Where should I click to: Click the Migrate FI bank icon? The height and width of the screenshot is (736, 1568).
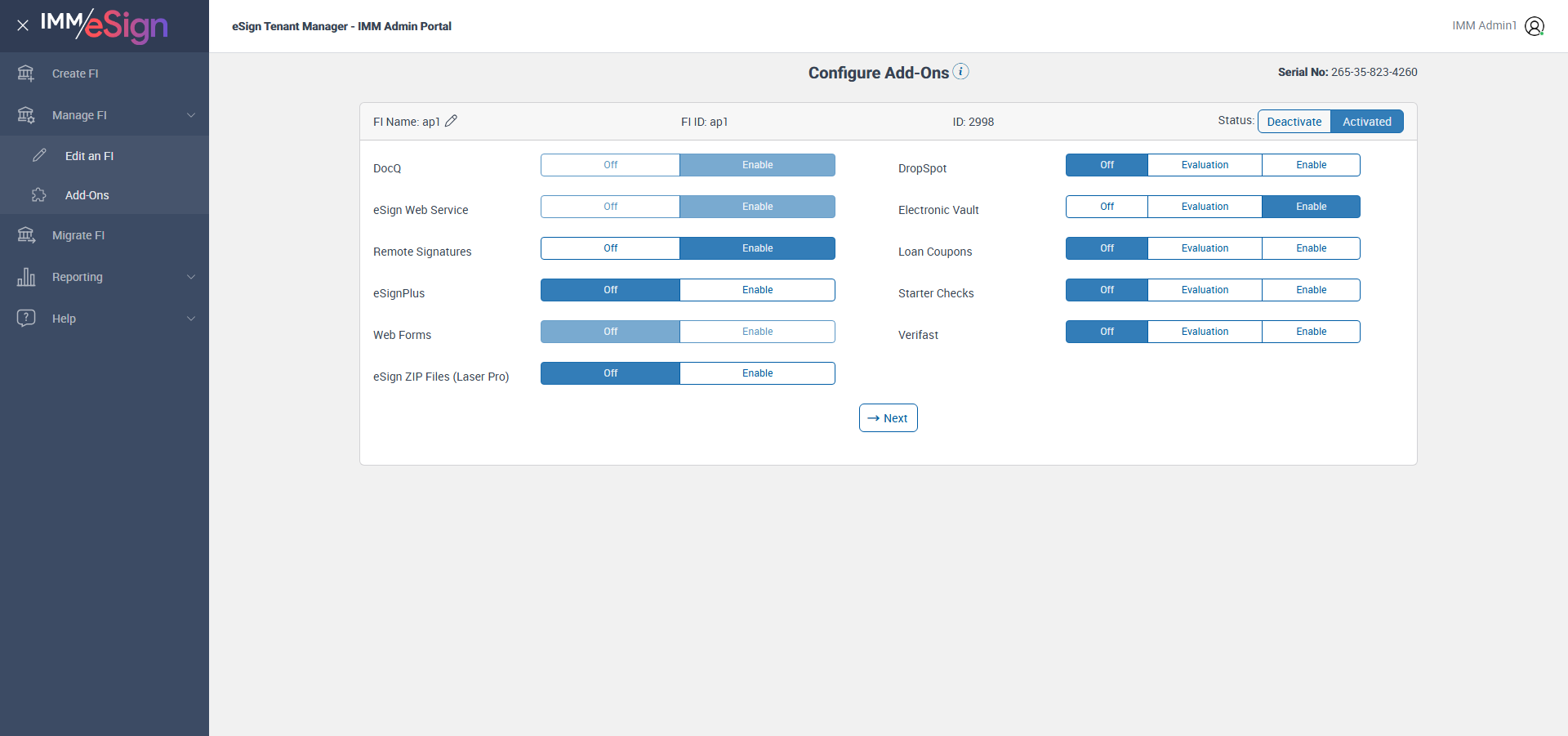click(x=26, y=235)
